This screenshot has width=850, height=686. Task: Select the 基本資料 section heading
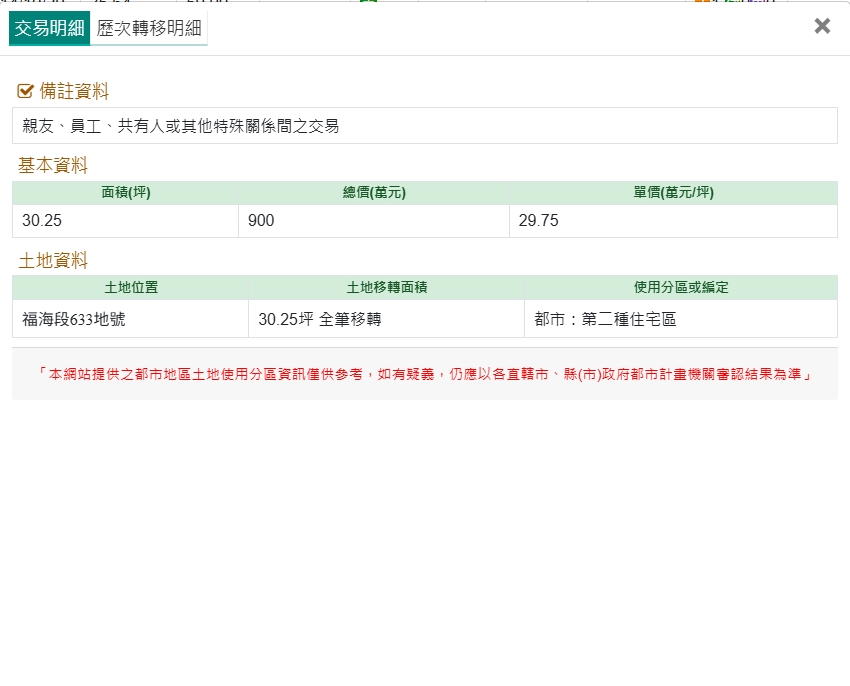(x=53, y=166)
